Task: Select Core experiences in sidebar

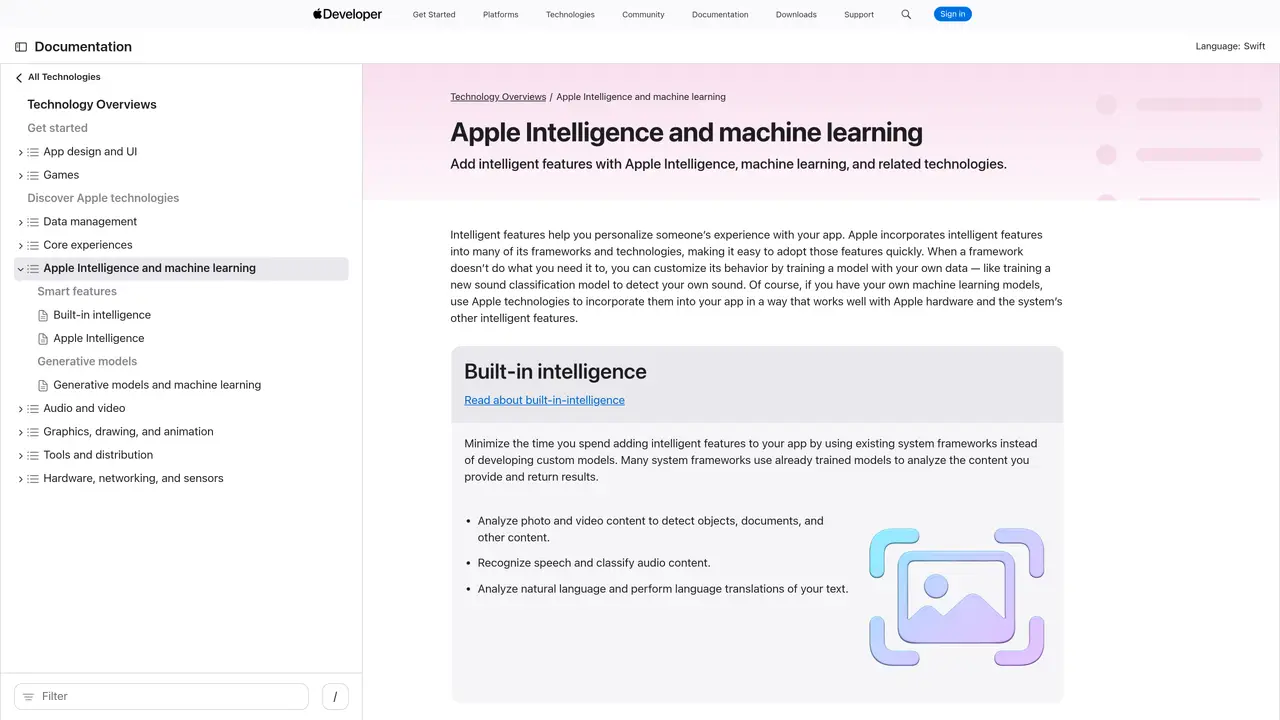Action: click(x=88, y=245)
